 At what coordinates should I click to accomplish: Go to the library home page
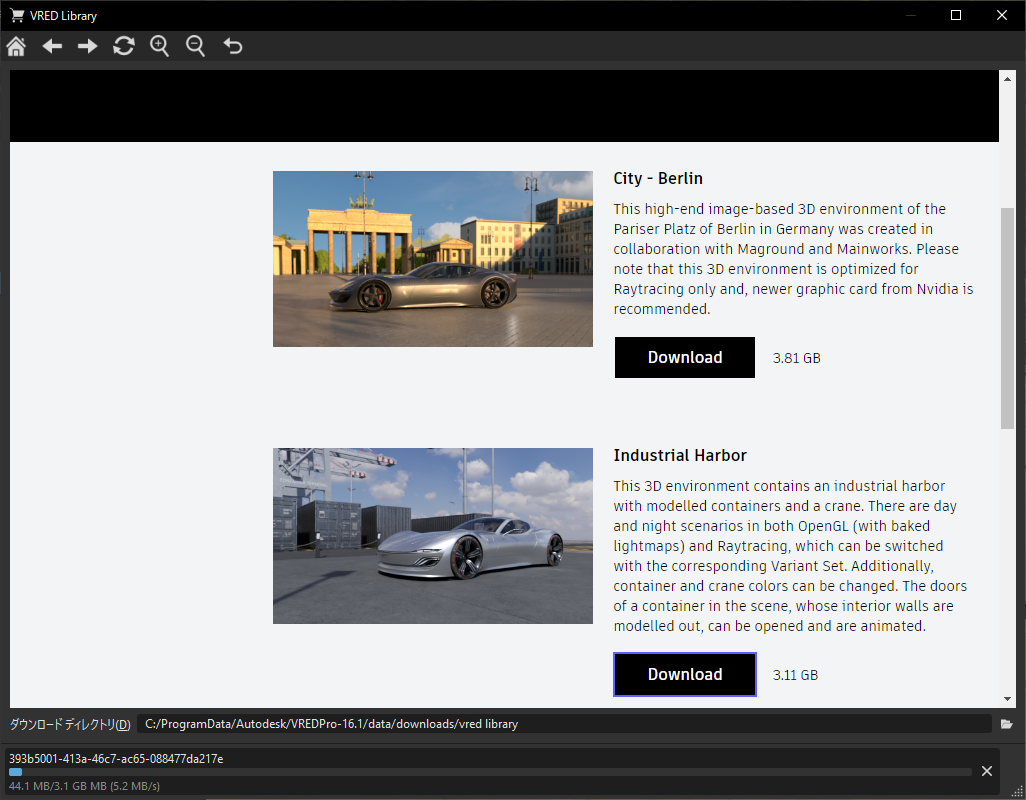pos(16,46)
